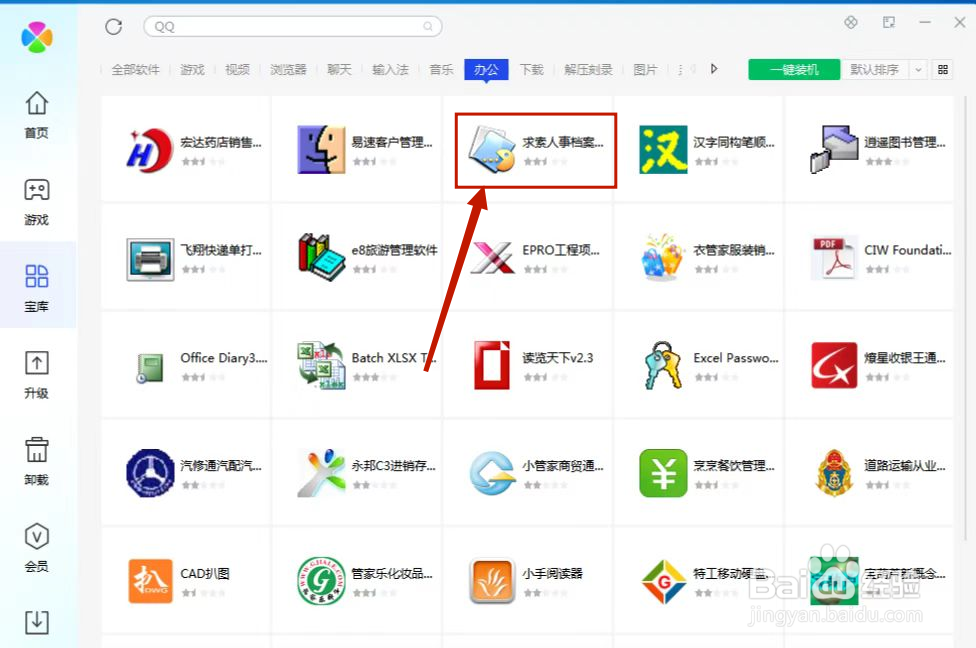Open CAD扒图 orange icon

pos(150,581)
